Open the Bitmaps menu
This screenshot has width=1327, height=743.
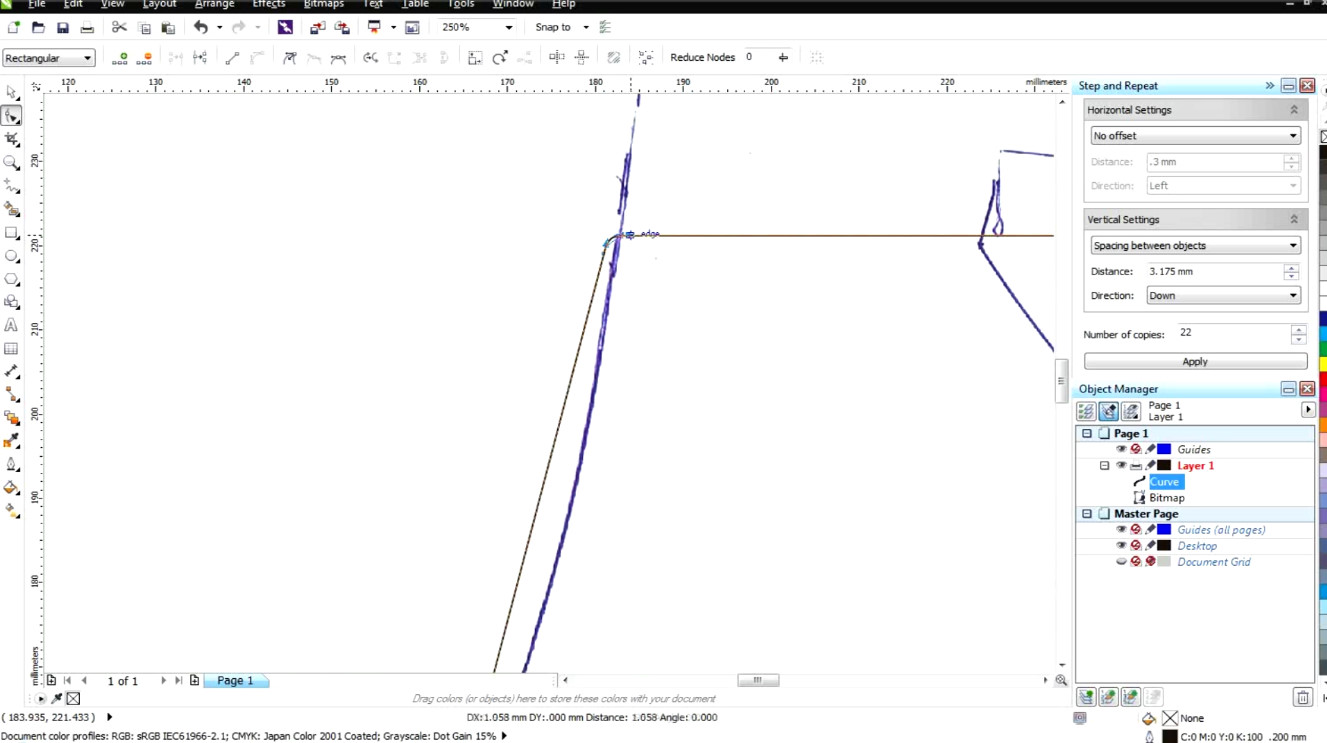coord(323,5)
